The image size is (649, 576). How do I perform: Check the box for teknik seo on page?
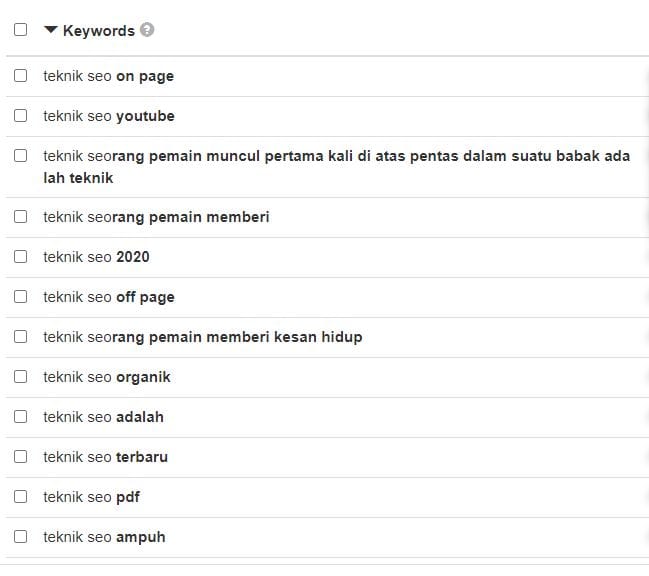(21, 76)
